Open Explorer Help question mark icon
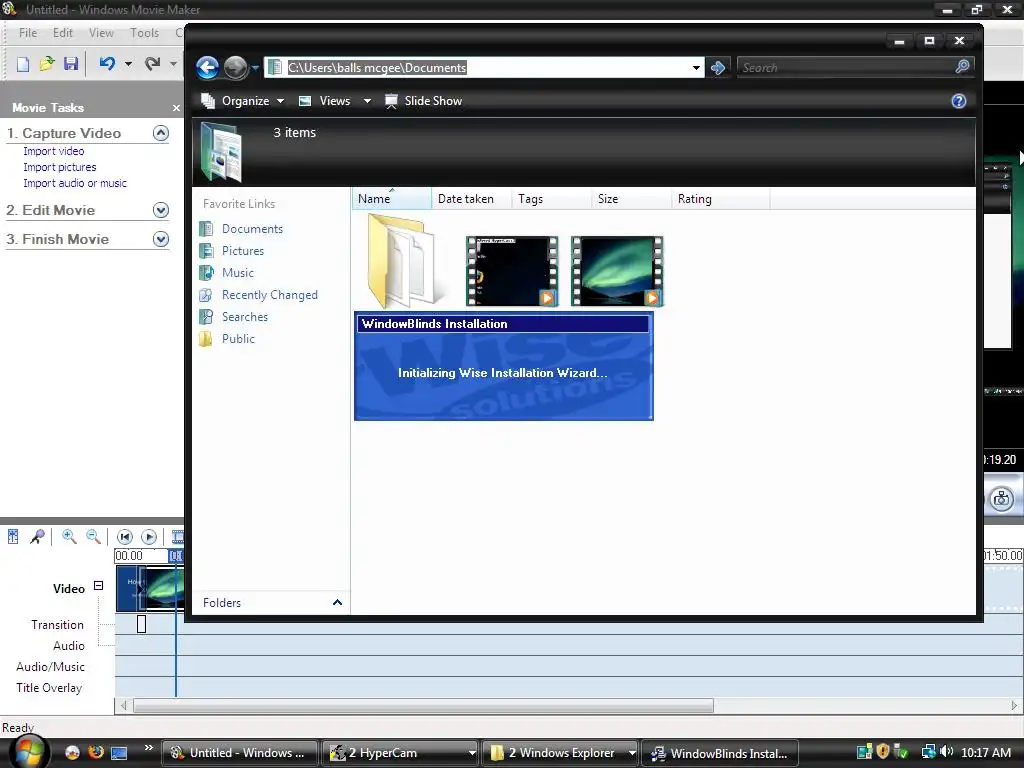Screen dimensions: 1024x768 tap(959, 101)
